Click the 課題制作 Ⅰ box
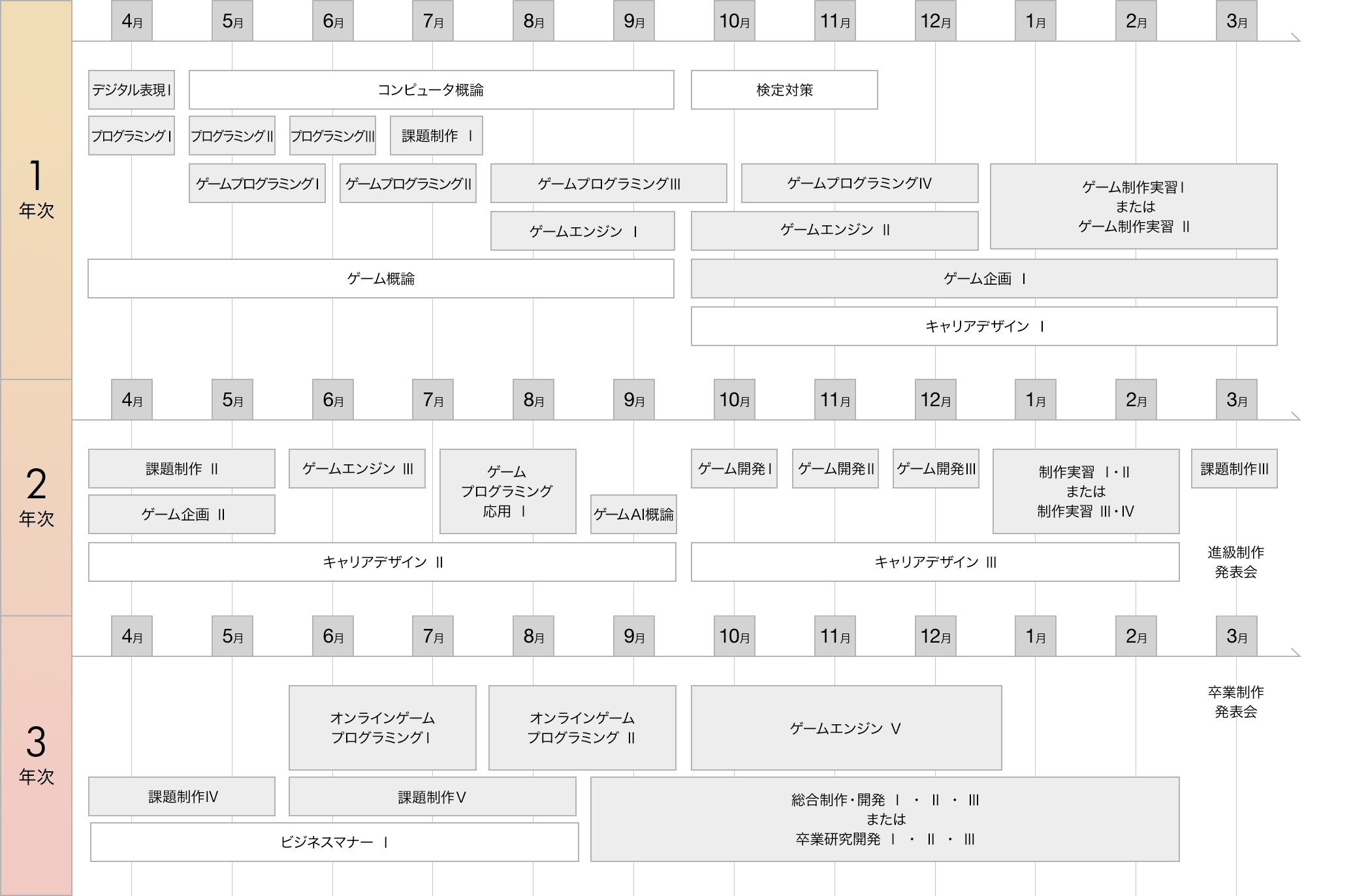 (x=436, y=136)
